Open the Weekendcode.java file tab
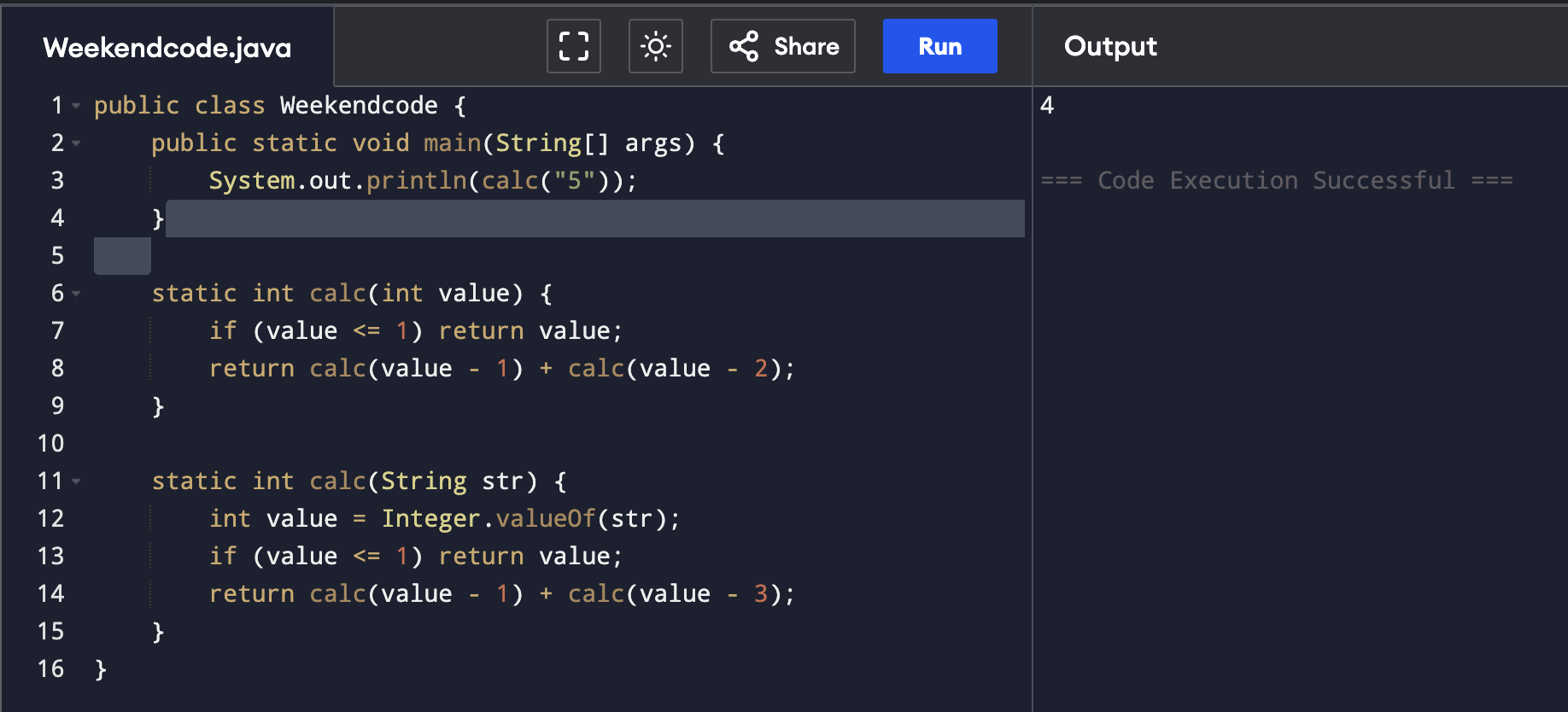 (167, 48)
